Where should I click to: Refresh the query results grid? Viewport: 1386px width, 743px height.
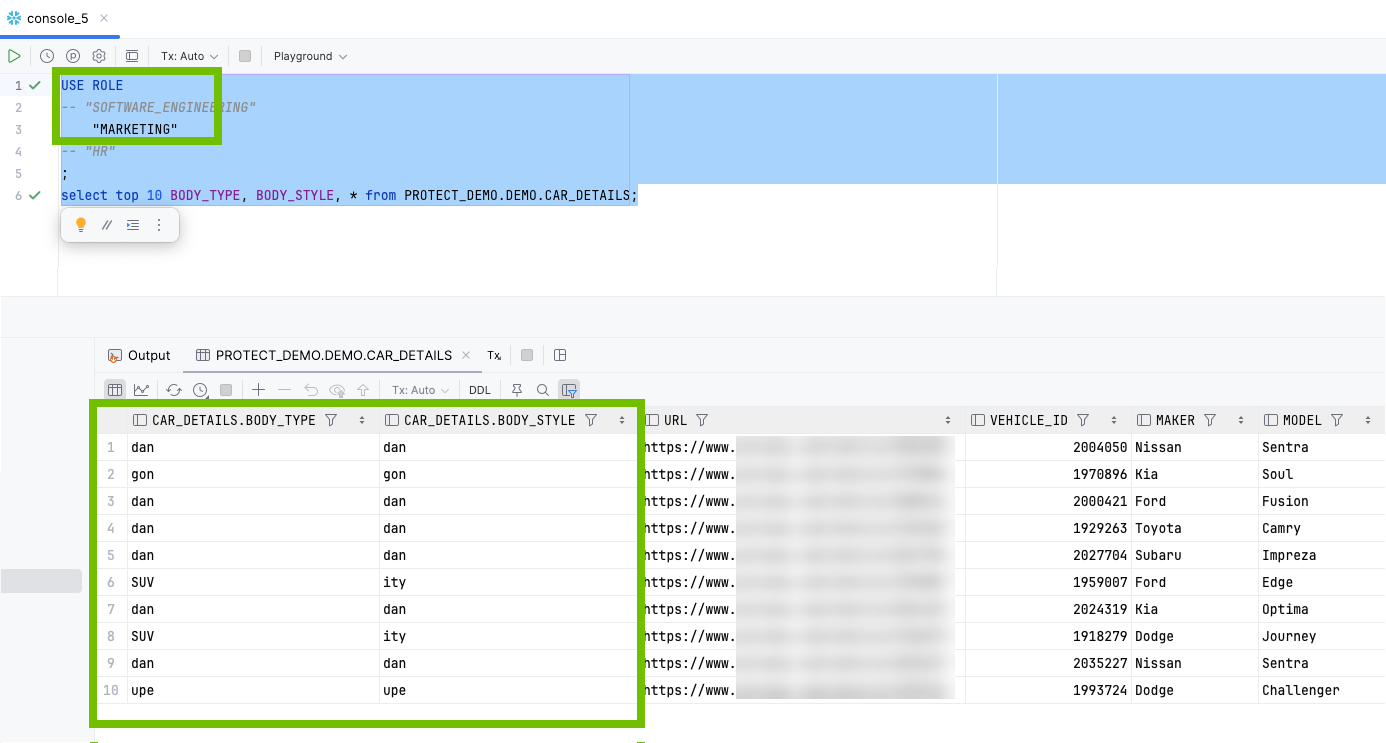point(173,390)
